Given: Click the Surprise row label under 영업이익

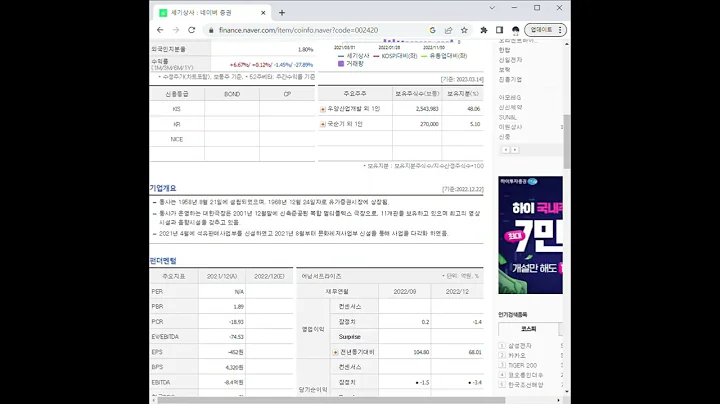Looking at the screenshot, I should pyautogui.click(x=349, y=337).
